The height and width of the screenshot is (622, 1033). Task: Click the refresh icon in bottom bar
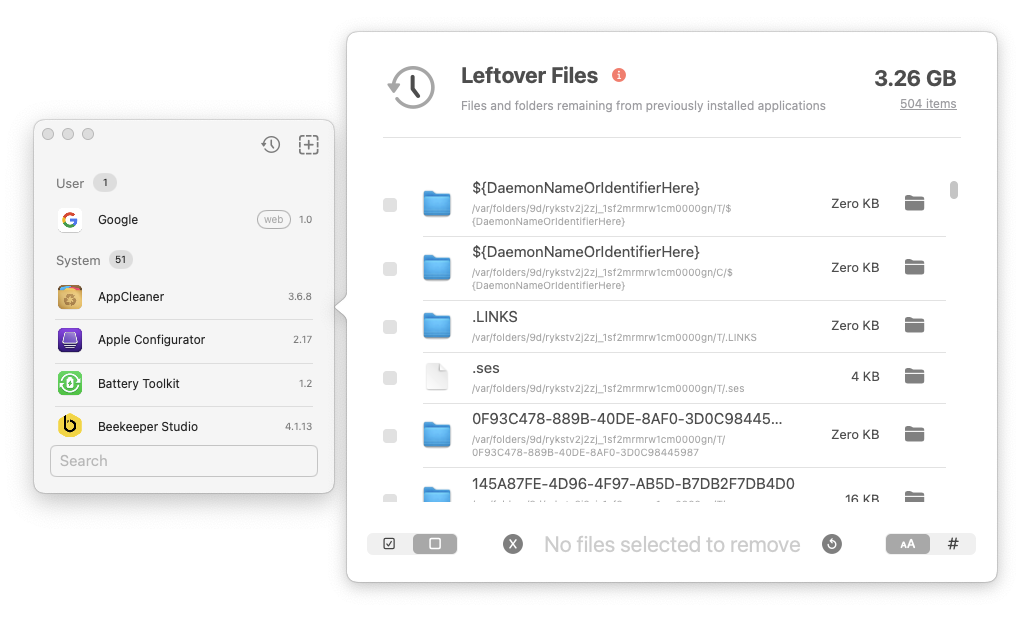tap(832, 544)
